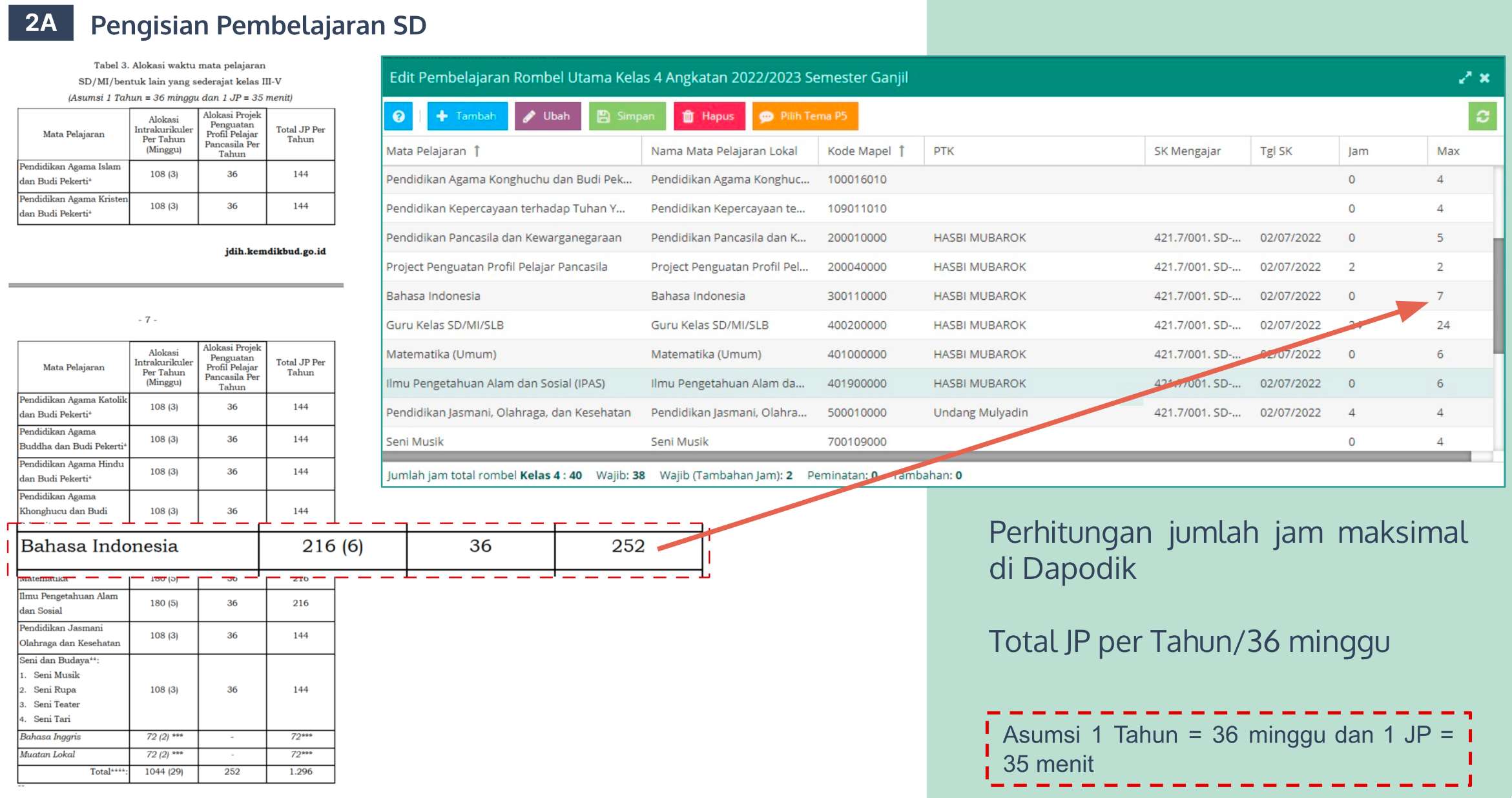Select the Matematika (Umum) row
Image resolution: width=1512 pixels, height=798 pixels.
tap(441, 354)
